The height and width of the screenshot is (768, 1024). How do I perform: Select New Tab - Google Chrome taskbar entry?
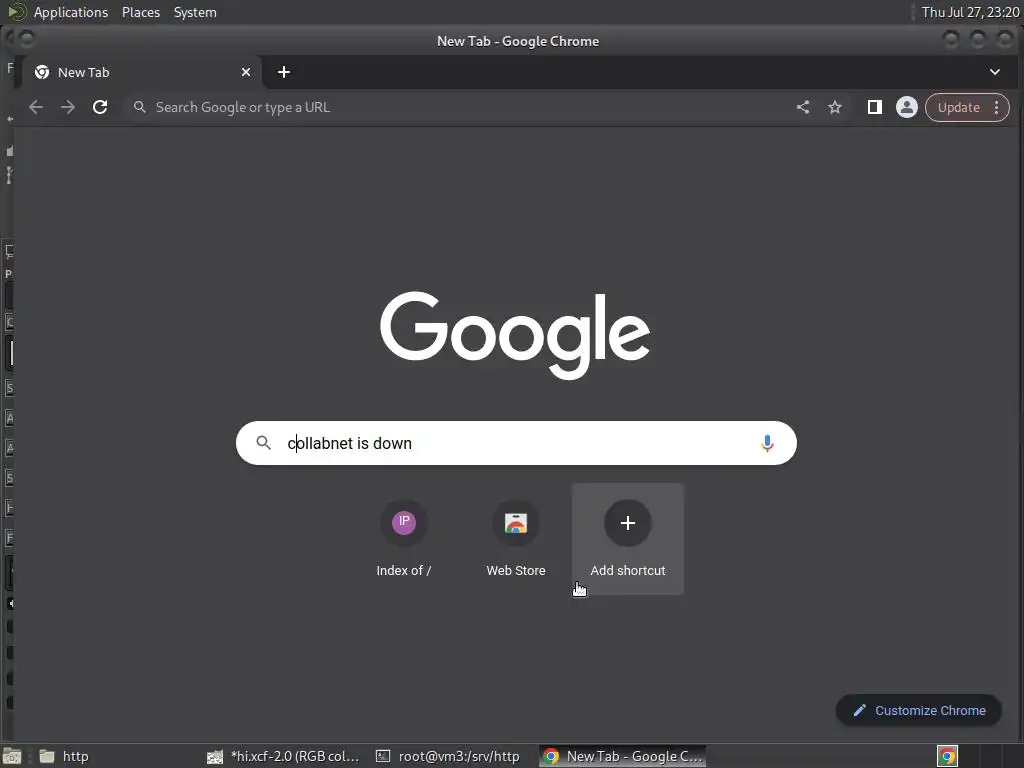click(x=622, y=756)
